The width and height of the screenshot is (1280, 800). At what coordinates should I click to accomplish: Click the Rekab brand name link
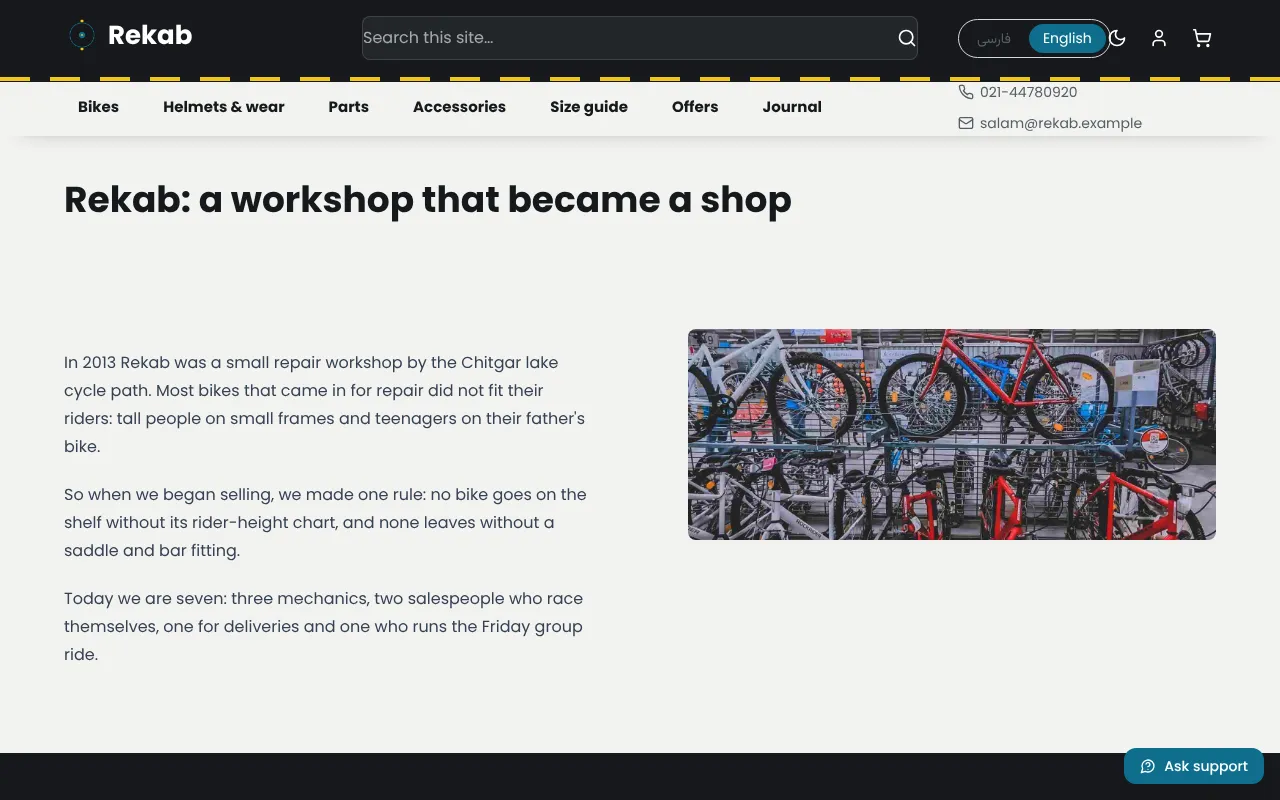pyautogui.click(x=150, y=36)
